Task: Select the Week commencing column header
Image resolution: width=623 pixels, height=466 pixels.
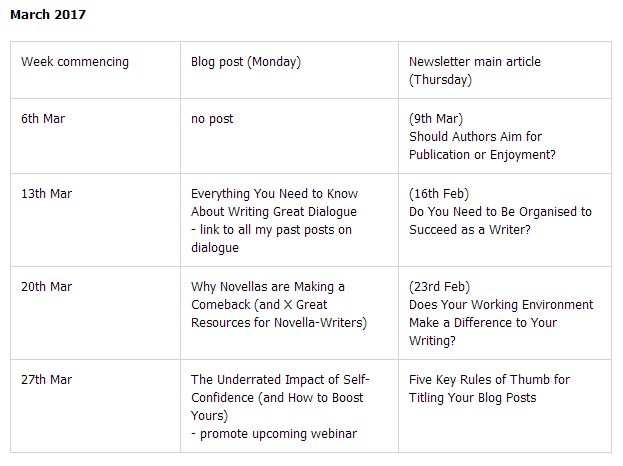Action: [75, 62]
